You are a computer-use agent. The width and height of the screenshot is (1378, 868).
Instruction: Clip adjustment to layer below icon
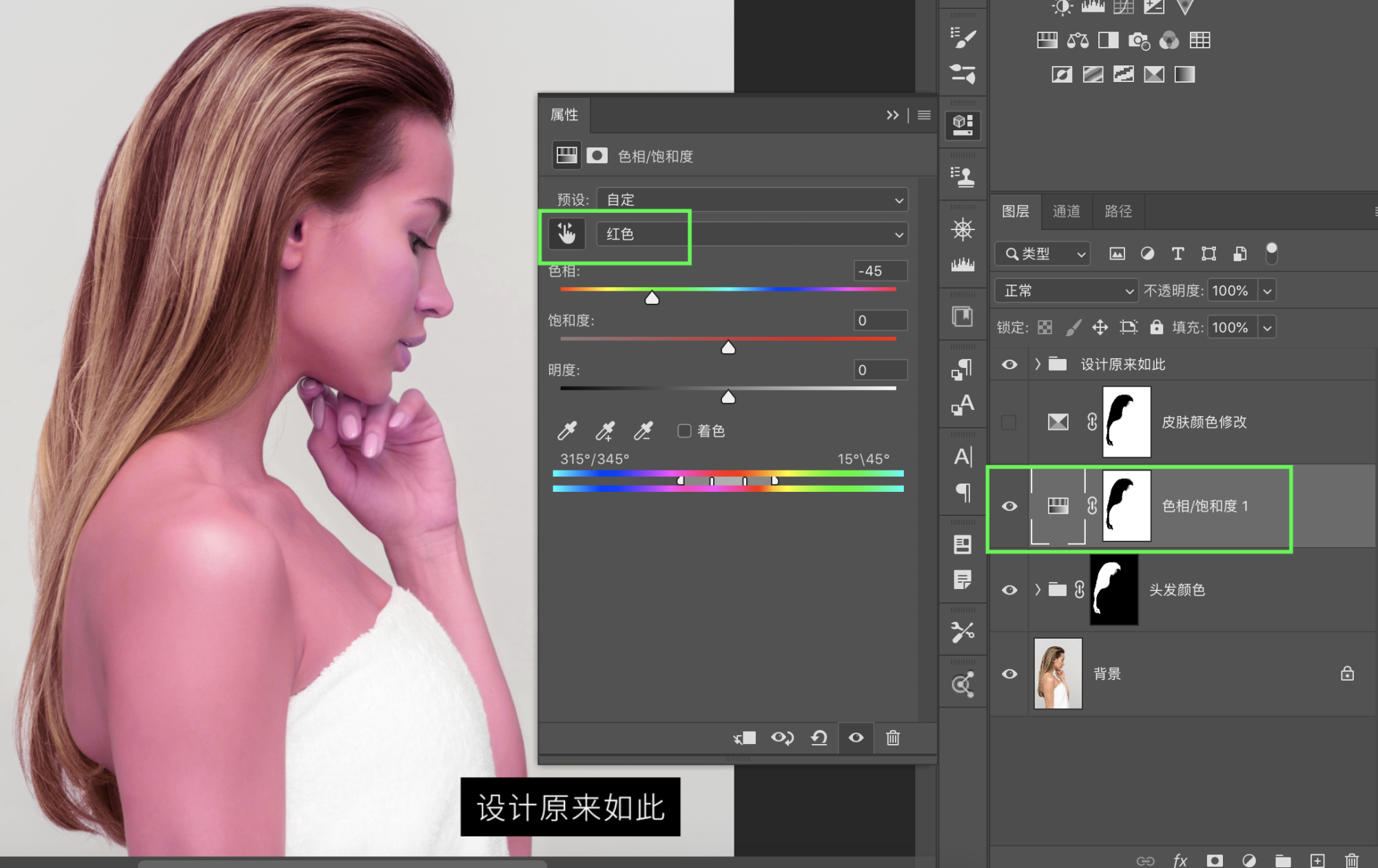pos(745,738)
